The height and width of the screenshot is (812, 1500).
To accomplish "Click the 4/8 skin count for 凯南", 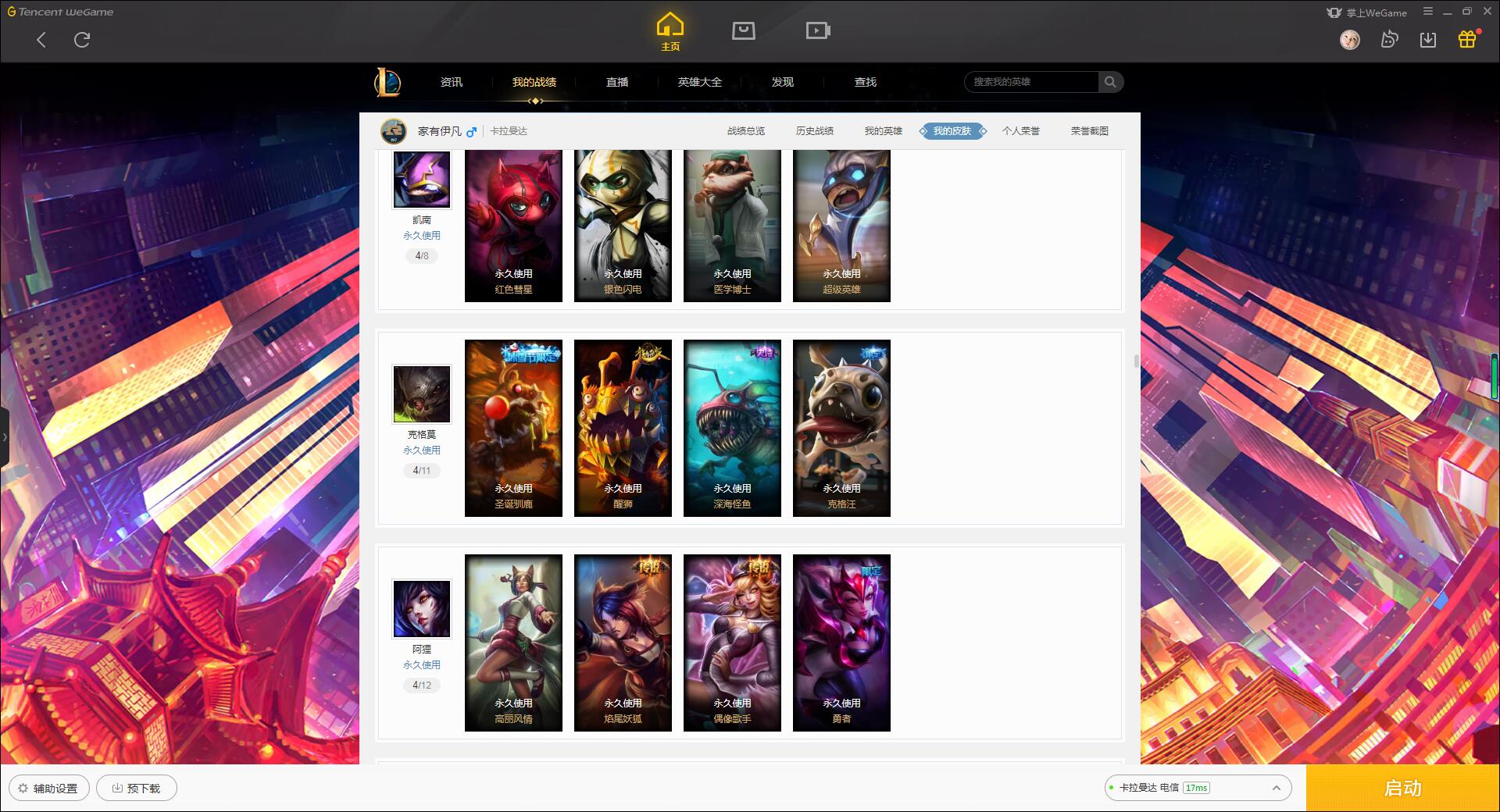I will 422,255.
